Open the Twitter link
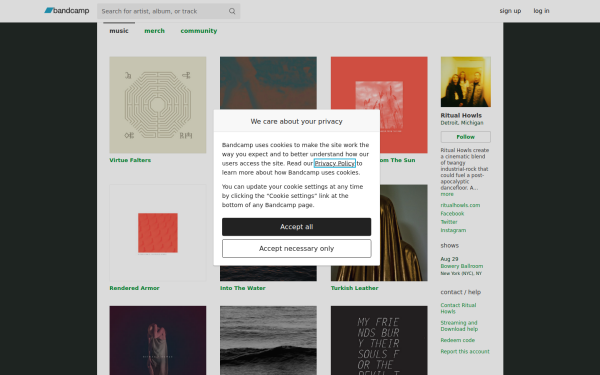 click(x=449, y=222)
